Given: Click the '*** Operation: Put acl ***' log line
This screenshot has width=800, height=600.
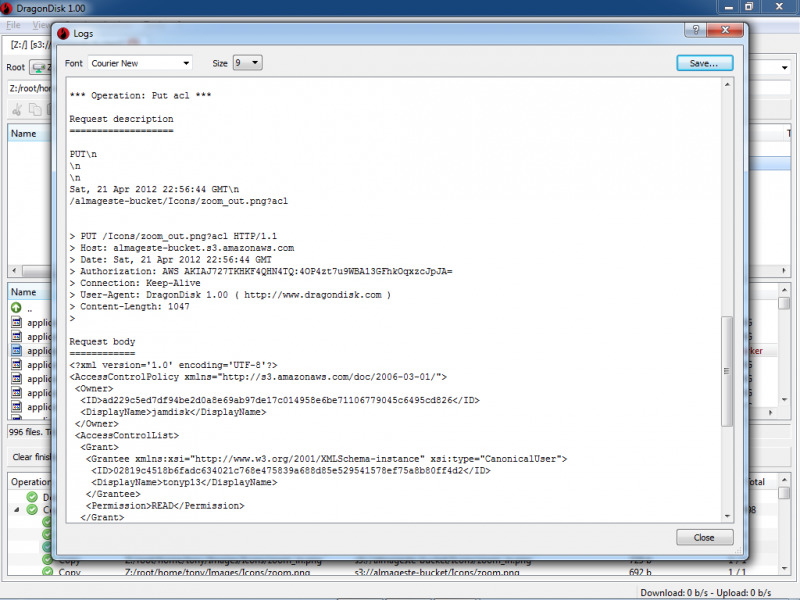Looking at the screenshot, I should [140, 95].
